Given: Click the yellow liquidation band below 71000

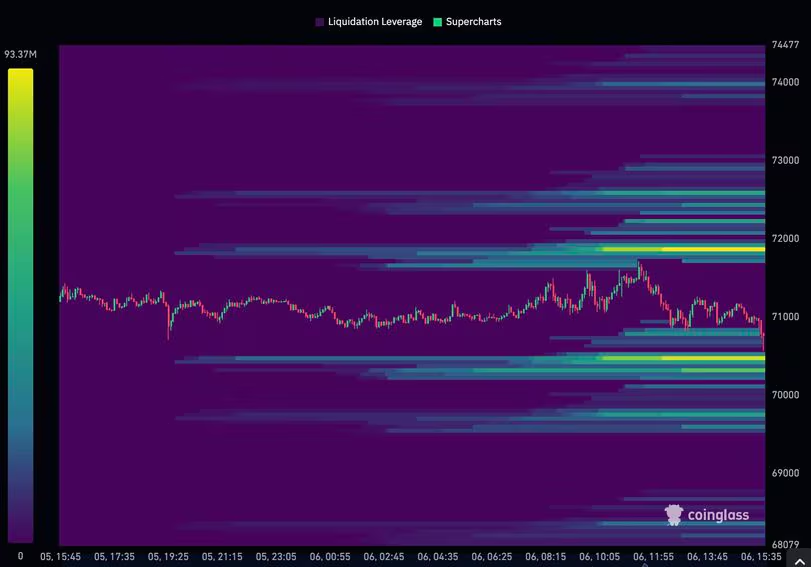Looking at the screenshot, I should (680, 357).
